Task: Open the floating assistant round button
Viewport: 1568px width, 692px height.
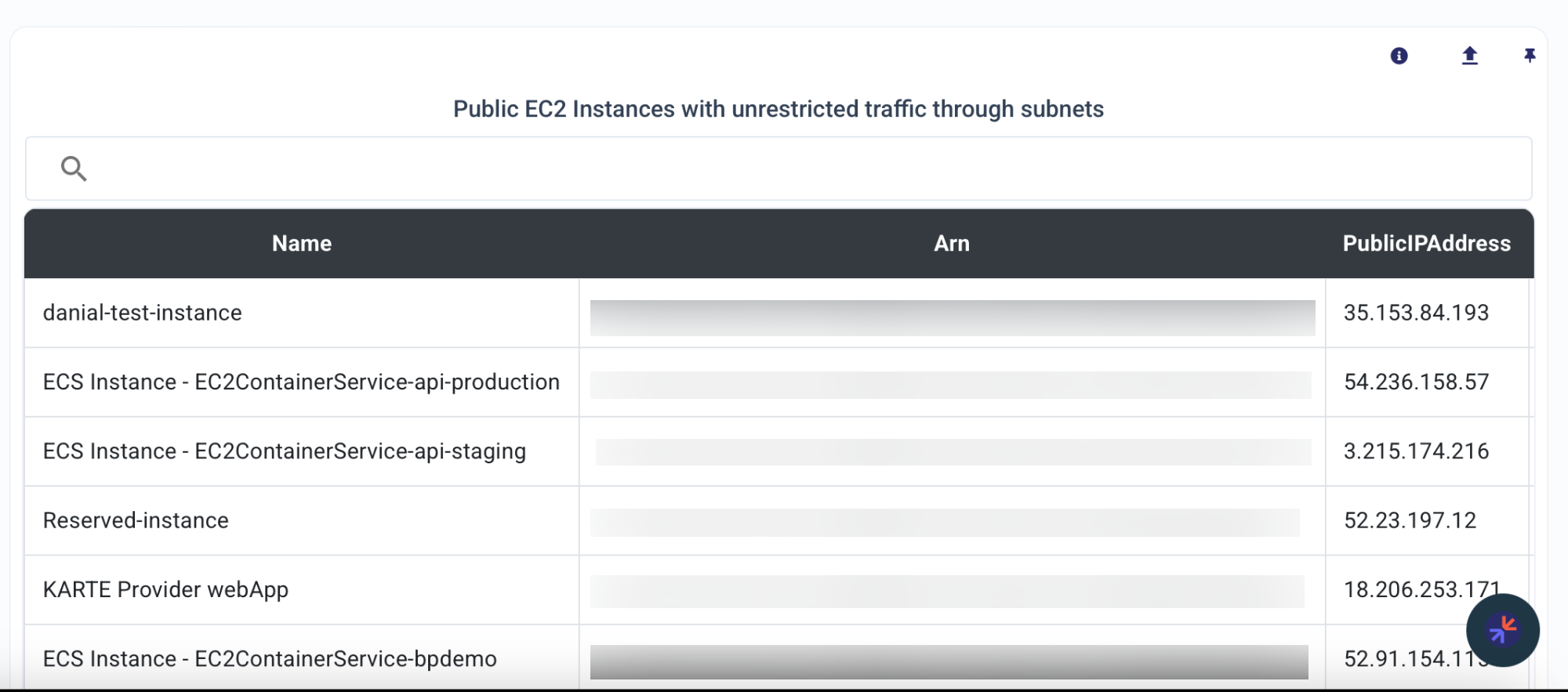Action: coord(1503,630)
